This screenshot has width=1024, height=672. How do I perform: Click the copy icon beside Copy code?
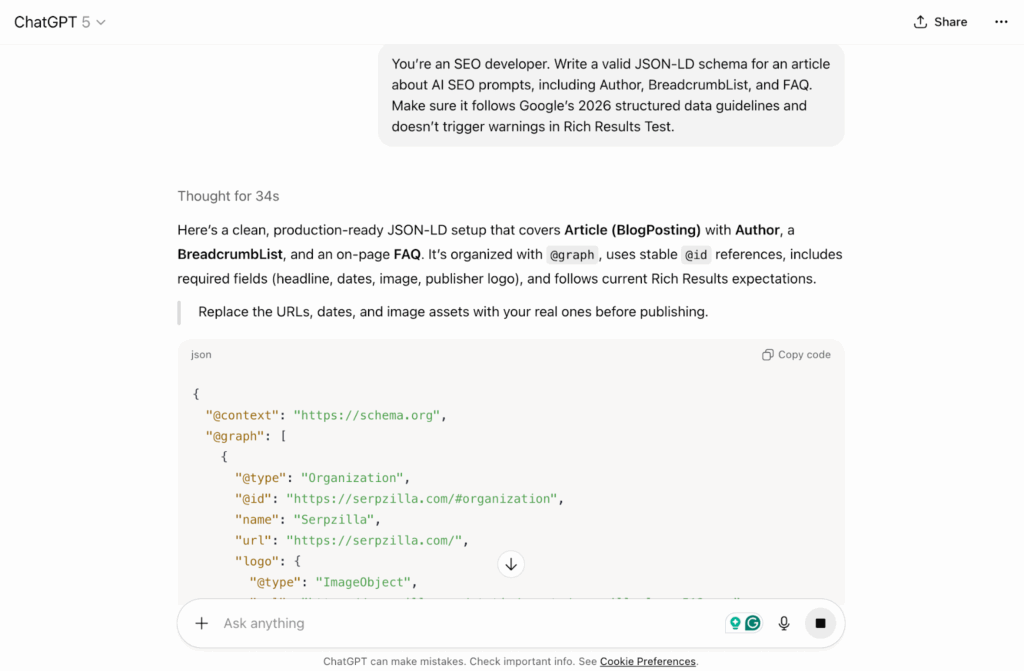(768, 355)
